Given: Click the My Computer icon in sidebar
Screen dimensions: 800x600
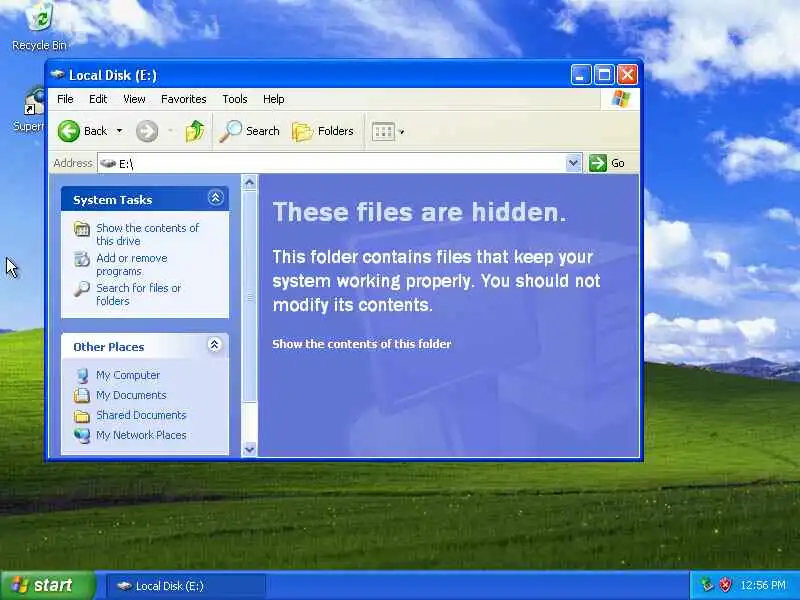Looking at the screenshot, I should coord(82,376).
